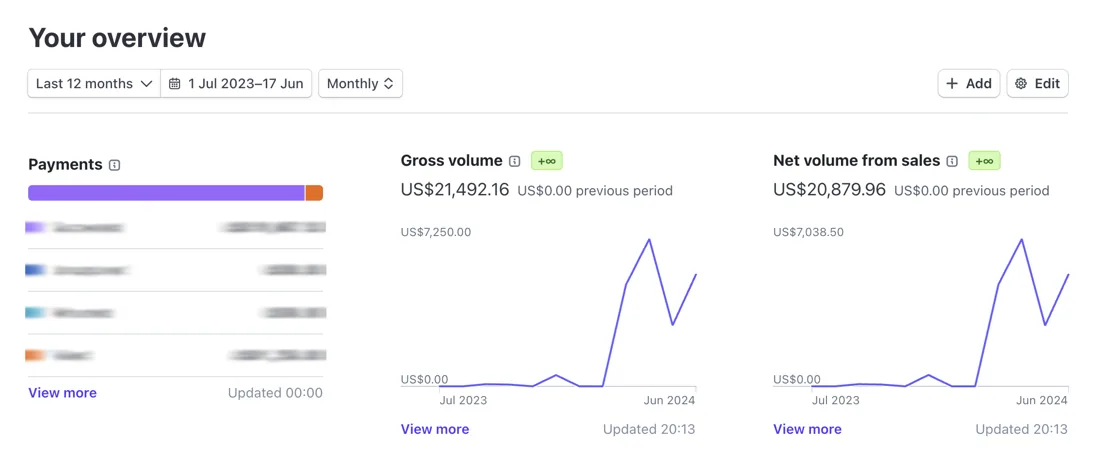Click +∞ badge beside Net volume from sales
1100x476 pixels.
point(984,161)
